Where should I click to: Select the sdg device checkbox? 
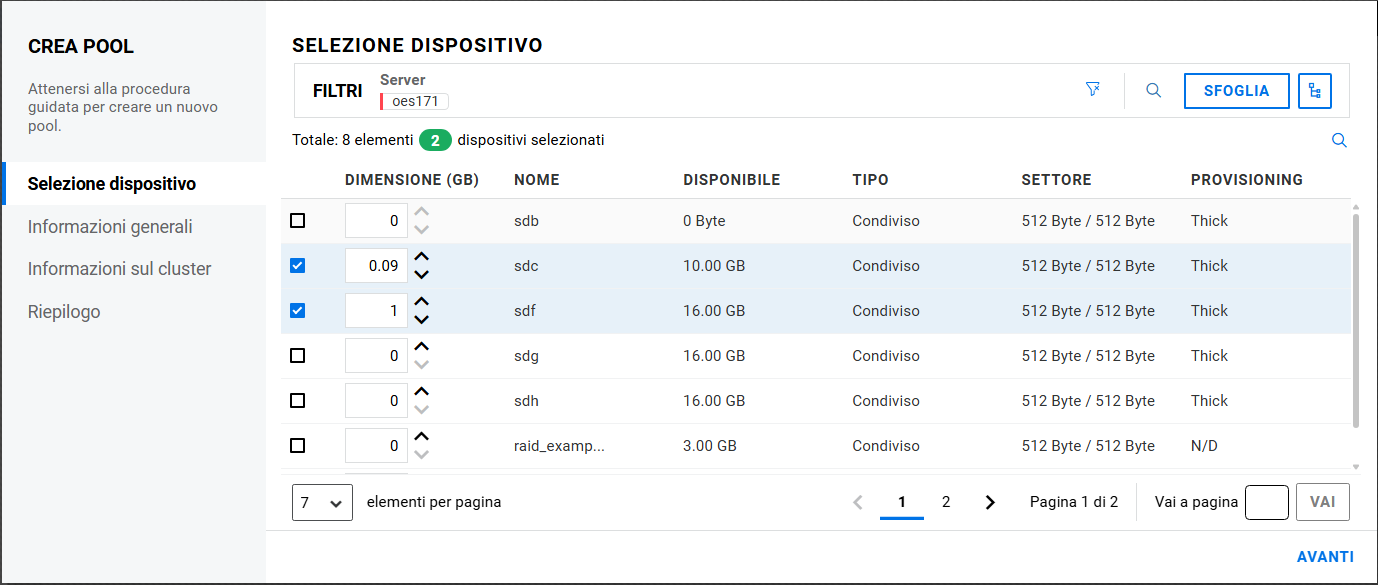(297, 356)
